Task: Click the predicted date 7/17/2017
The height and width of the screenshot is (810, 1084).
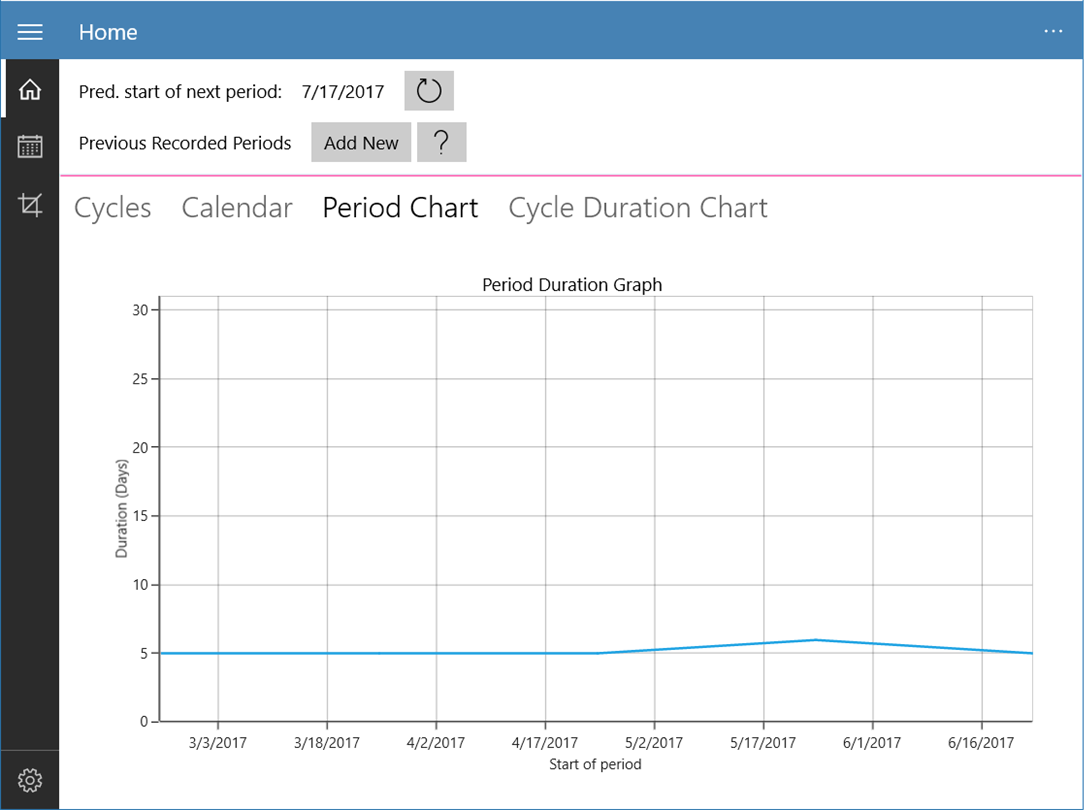Action: coord(343,92)
